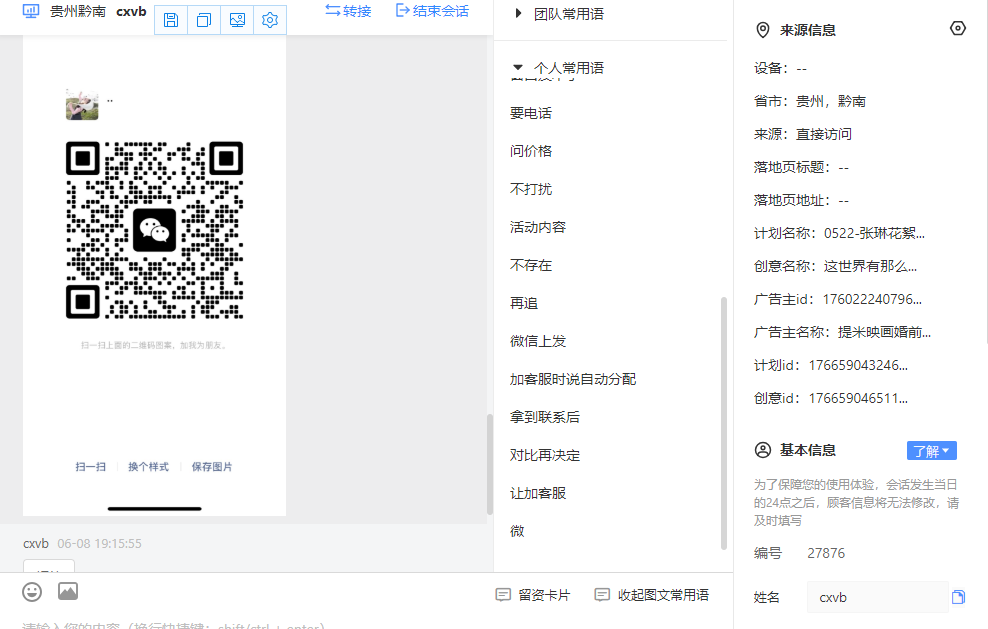
Task: Click the 留资卡片 button
Action: [x=532, y=595]
